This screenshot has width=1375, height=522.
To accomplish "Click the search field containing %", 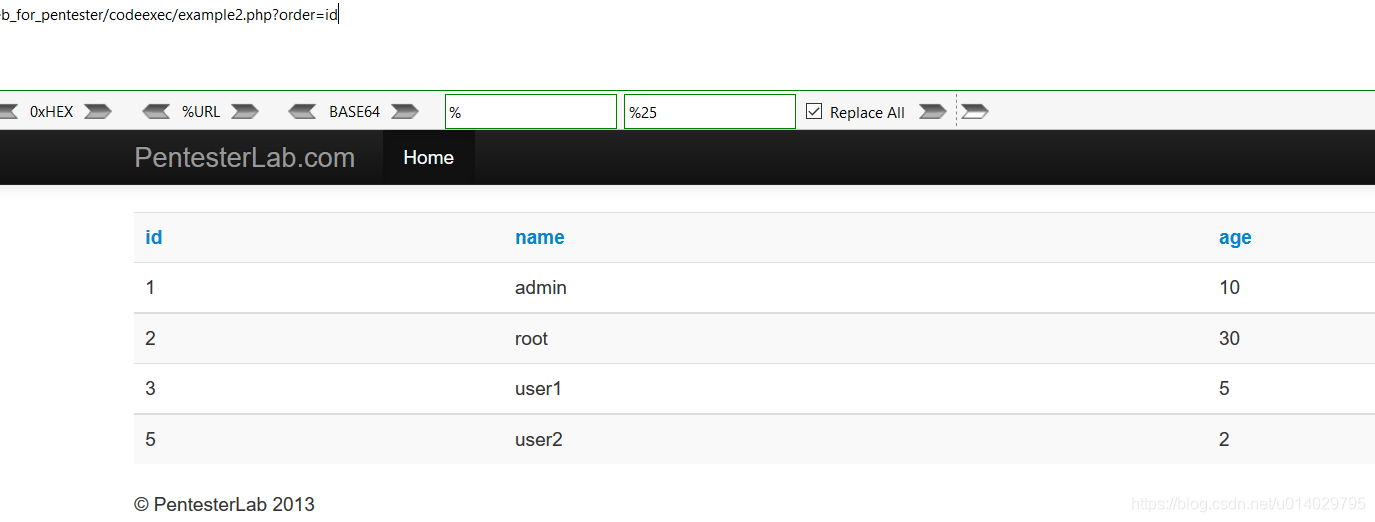I will (x=531, y=112).
